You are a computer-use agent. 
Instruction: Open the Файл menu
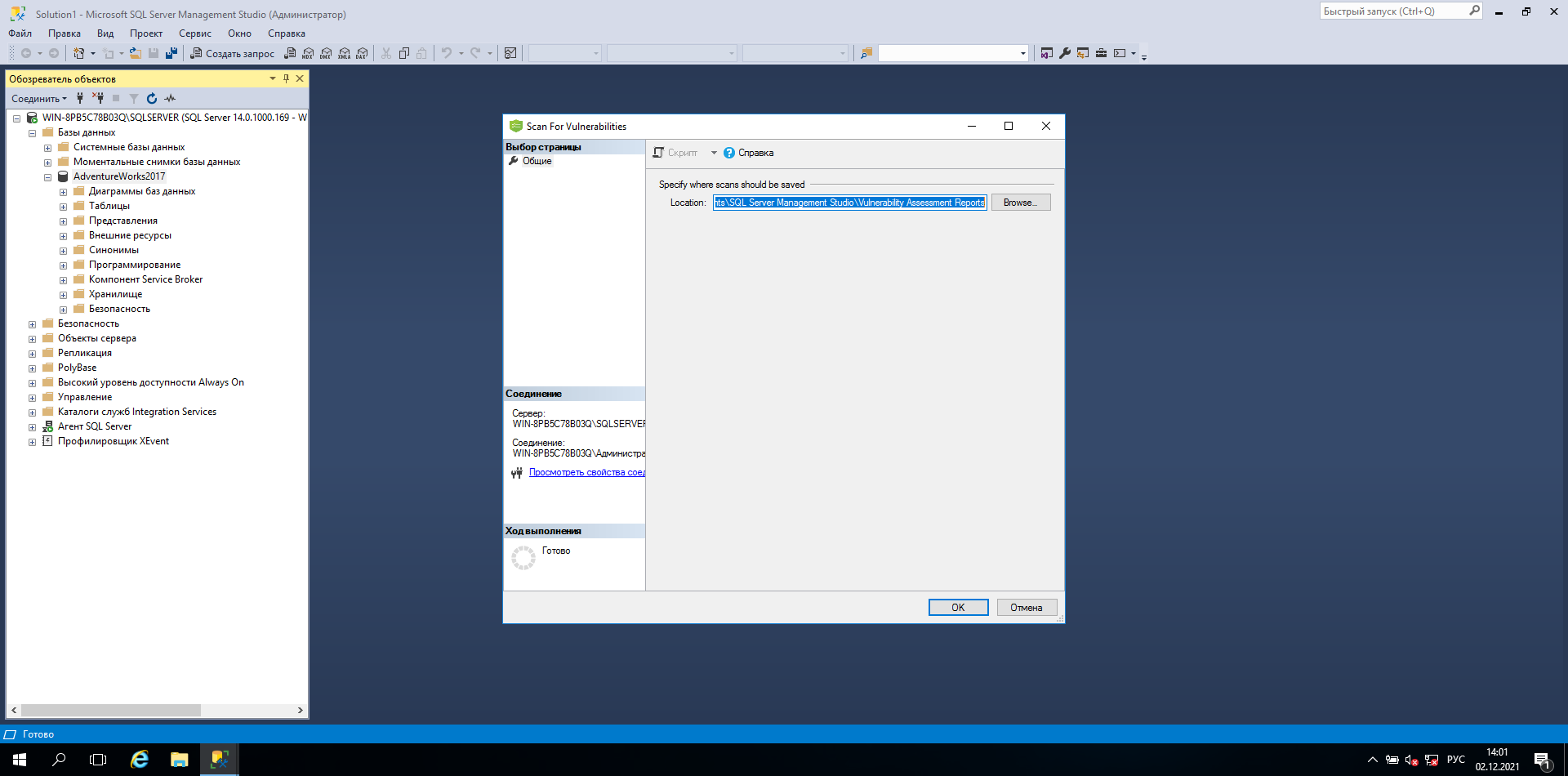20,33
